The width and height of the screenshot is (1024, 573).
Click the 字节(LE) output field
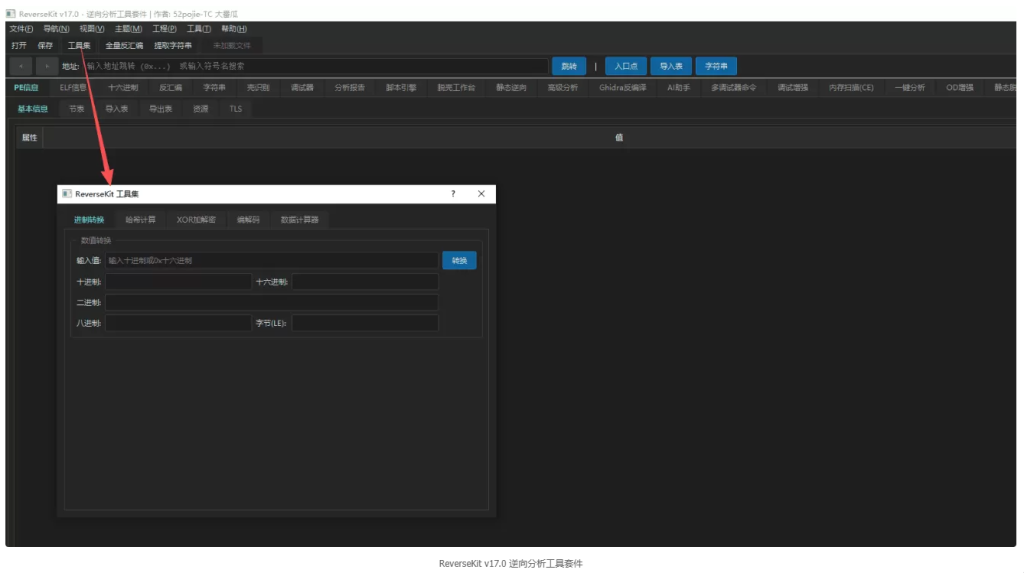(x=365, y=323)
